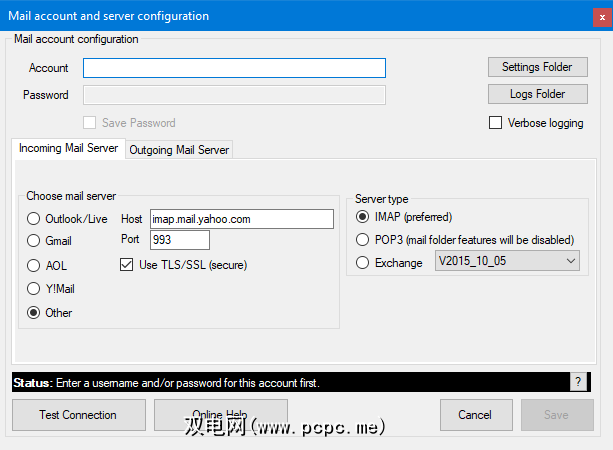Click the Save button
The height and width of the screenshot is (450, 613).
point(557,415)
